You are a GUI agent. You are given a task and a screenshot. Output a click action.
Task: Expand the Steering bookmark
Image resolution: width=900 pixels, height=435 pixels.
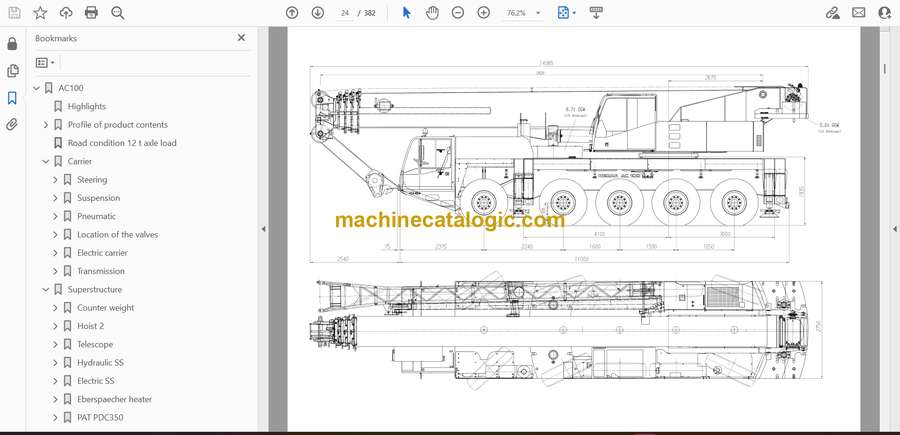coord(56,180)
